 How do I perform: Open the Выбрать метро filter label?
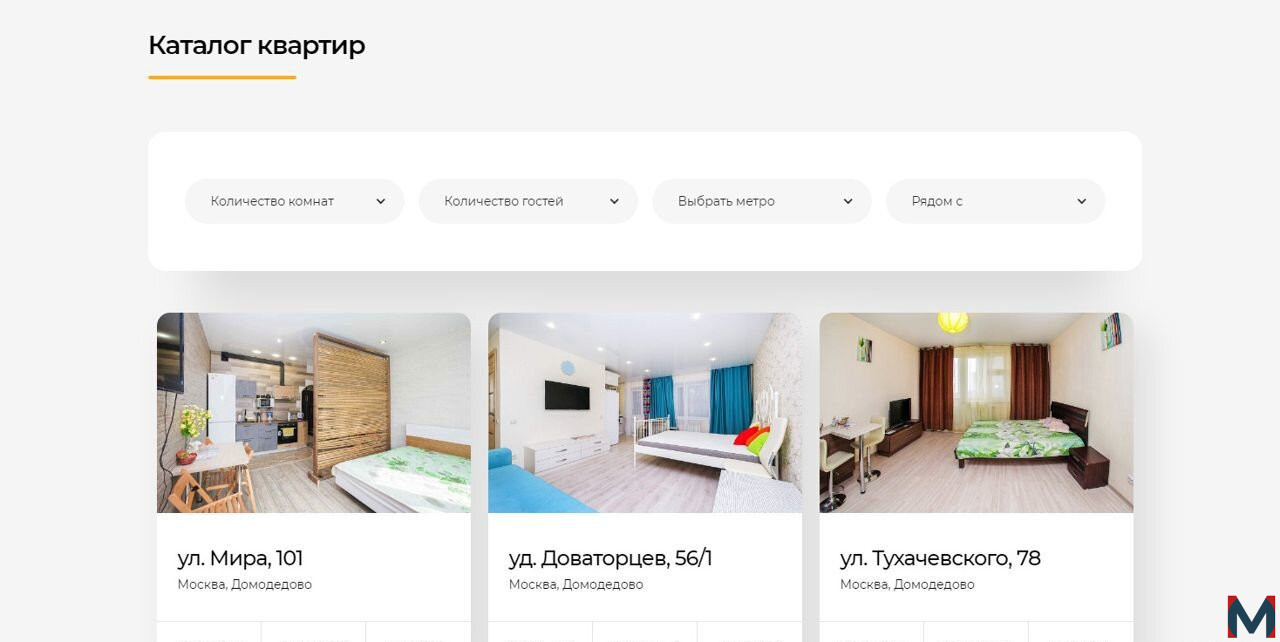coord(726,201)
